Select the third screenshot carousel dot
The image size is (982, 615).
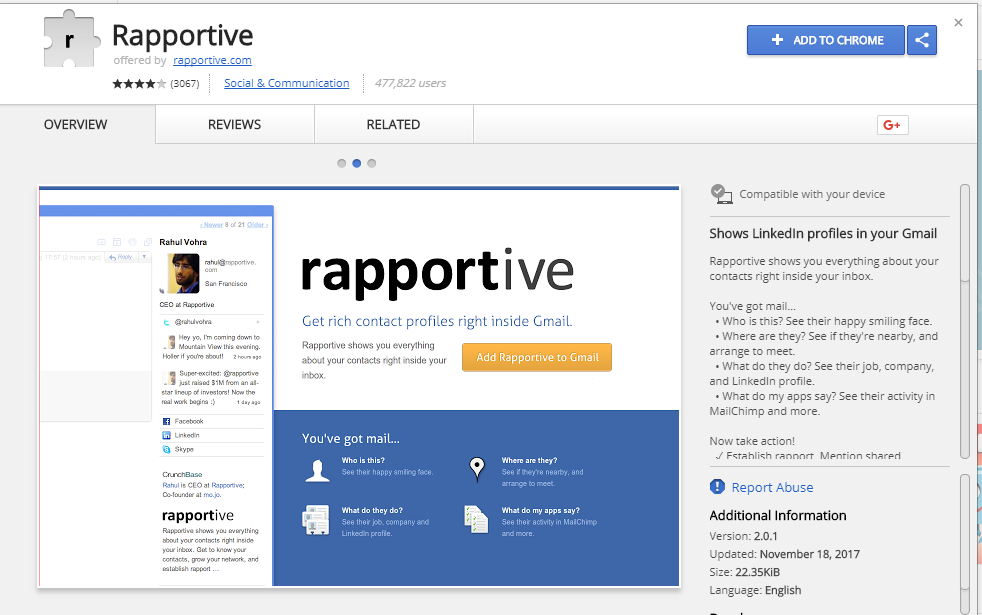click(371, 163)
